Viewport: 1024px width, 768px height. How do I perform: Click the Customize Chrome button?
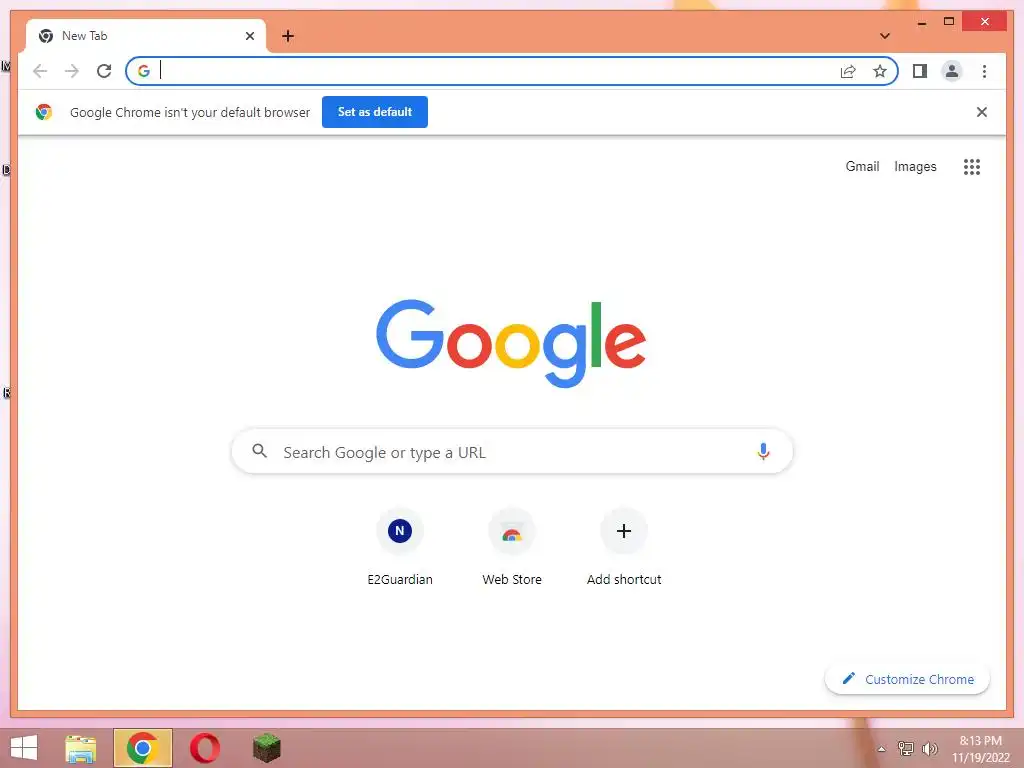tap(907, 679)
